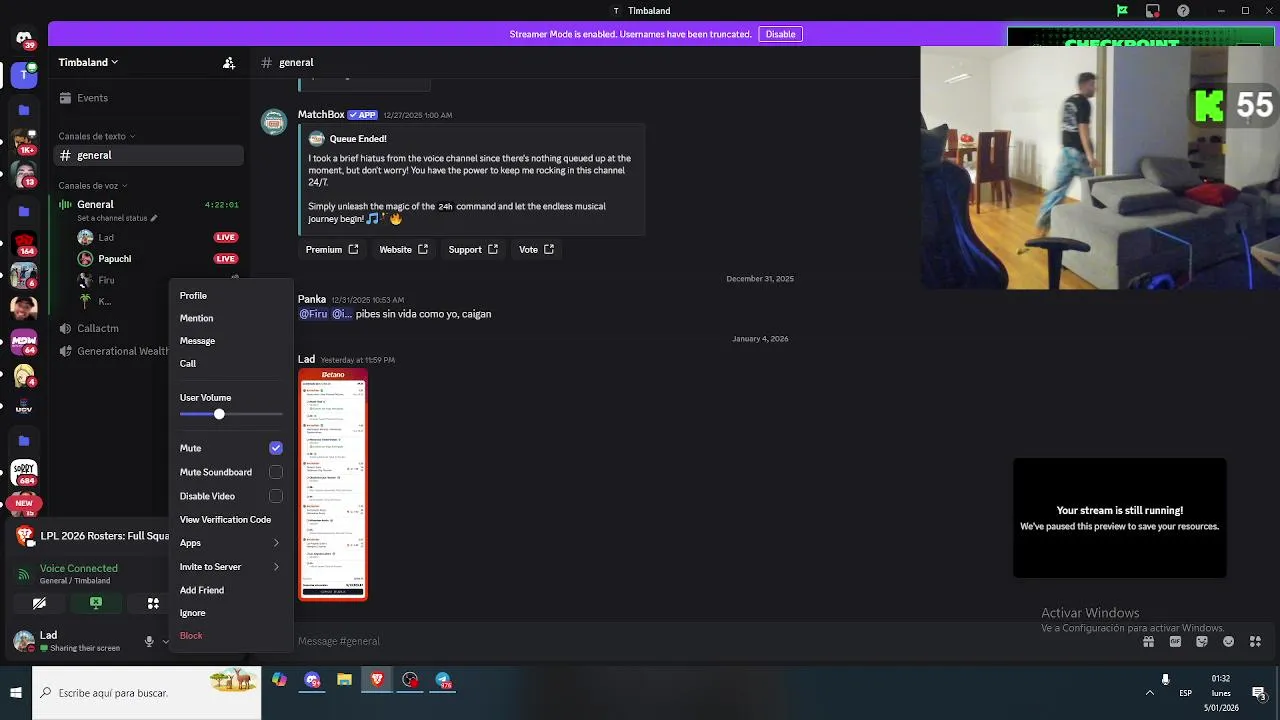Open the microphone options arrow beside Lad
1280x720 pixels.
click(165, 641)
